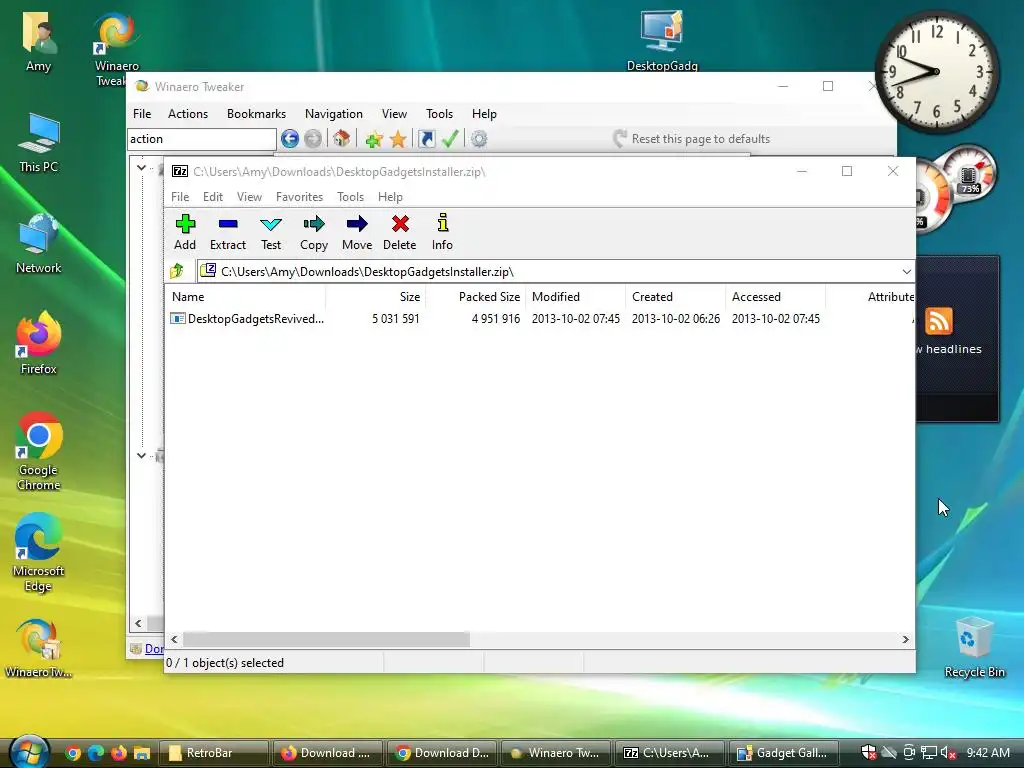Select the Copy tool in 7-Zip
This screenshot has height=768, width=1024.
[313, 232]
